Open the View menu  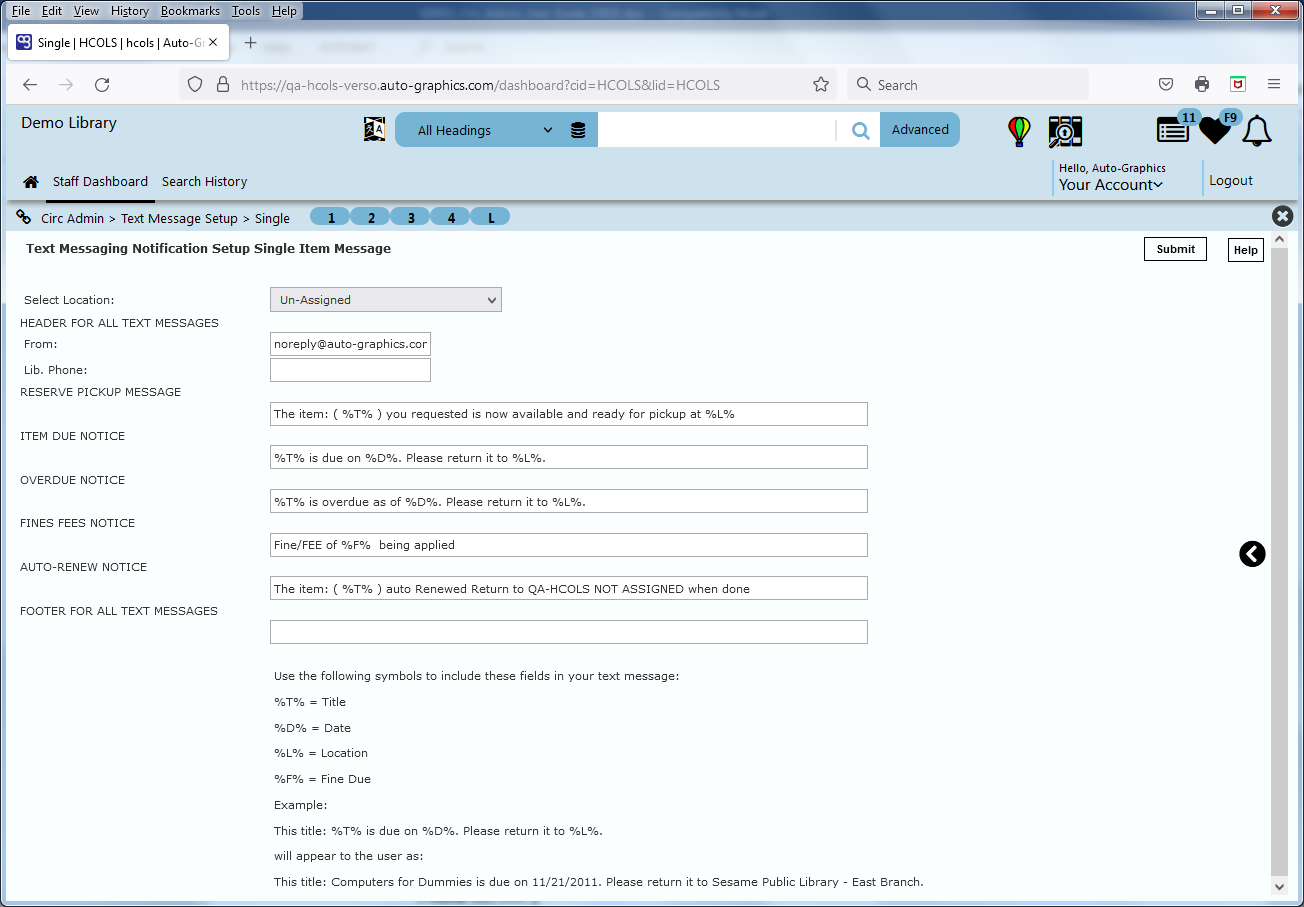(x=87, y=11)
